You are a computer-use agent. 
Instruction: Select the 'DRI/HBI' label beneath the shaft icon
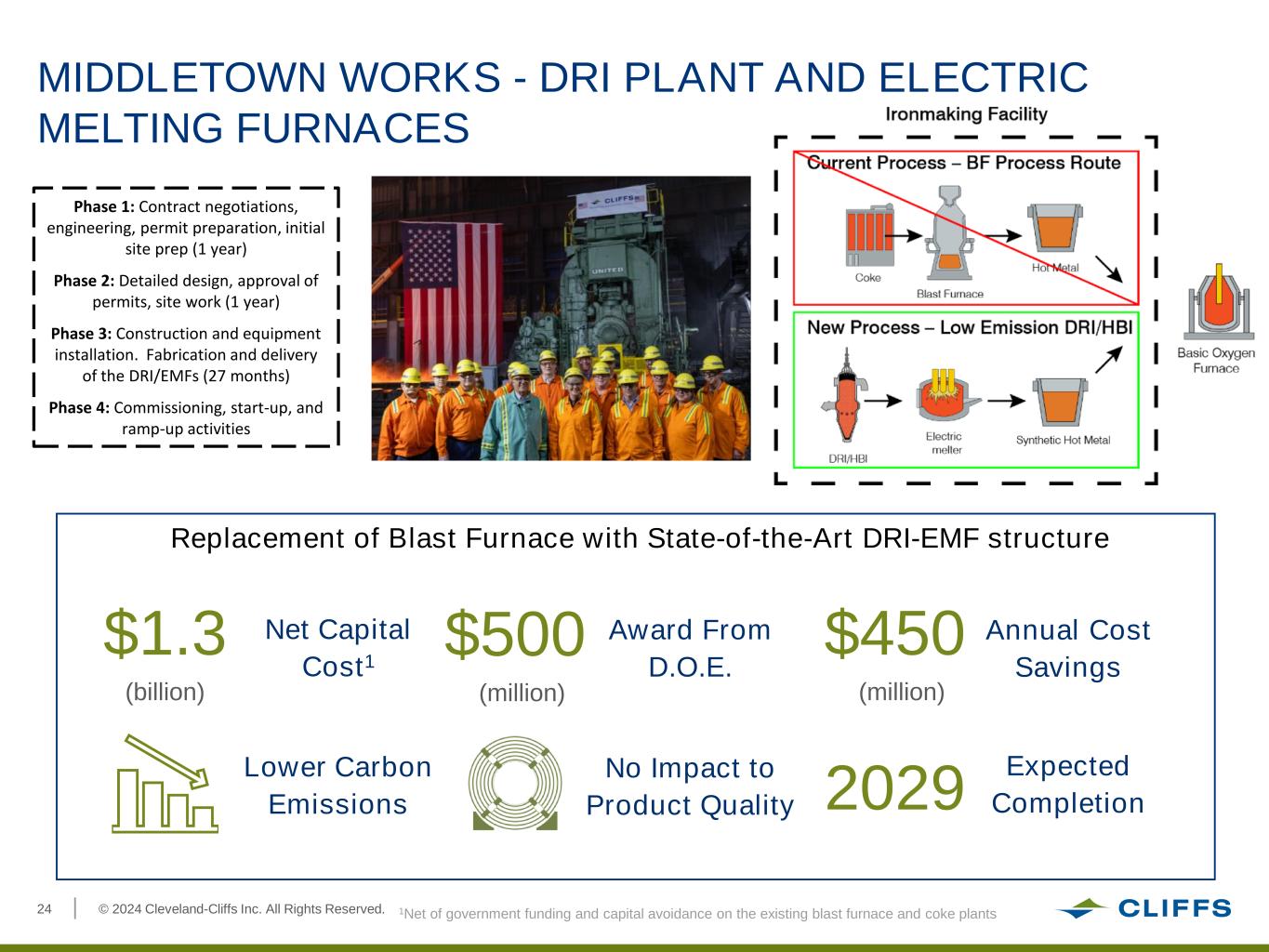(848, 458)
